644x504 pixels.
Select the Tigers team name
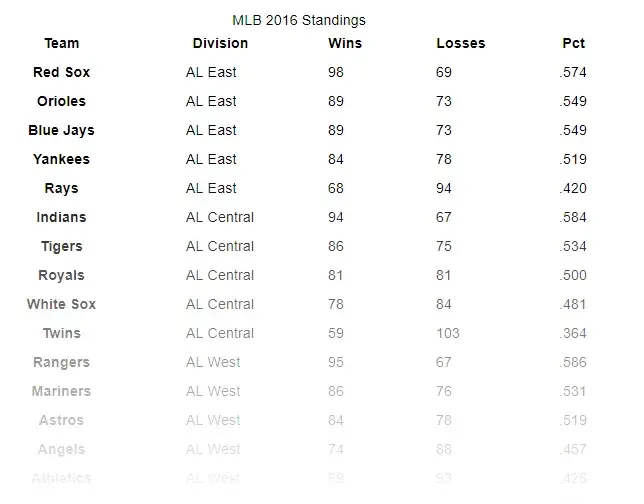point(62,247)
